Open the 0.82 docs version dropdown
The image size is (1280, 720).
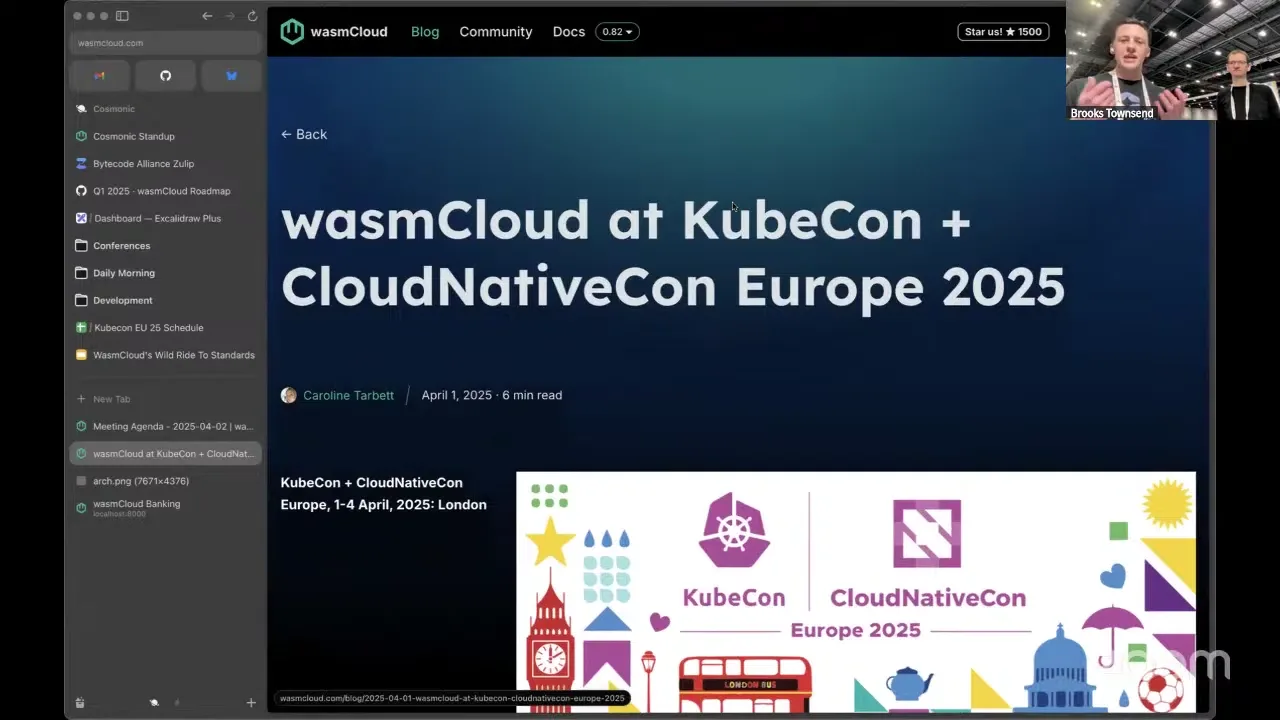coord(617,32)
